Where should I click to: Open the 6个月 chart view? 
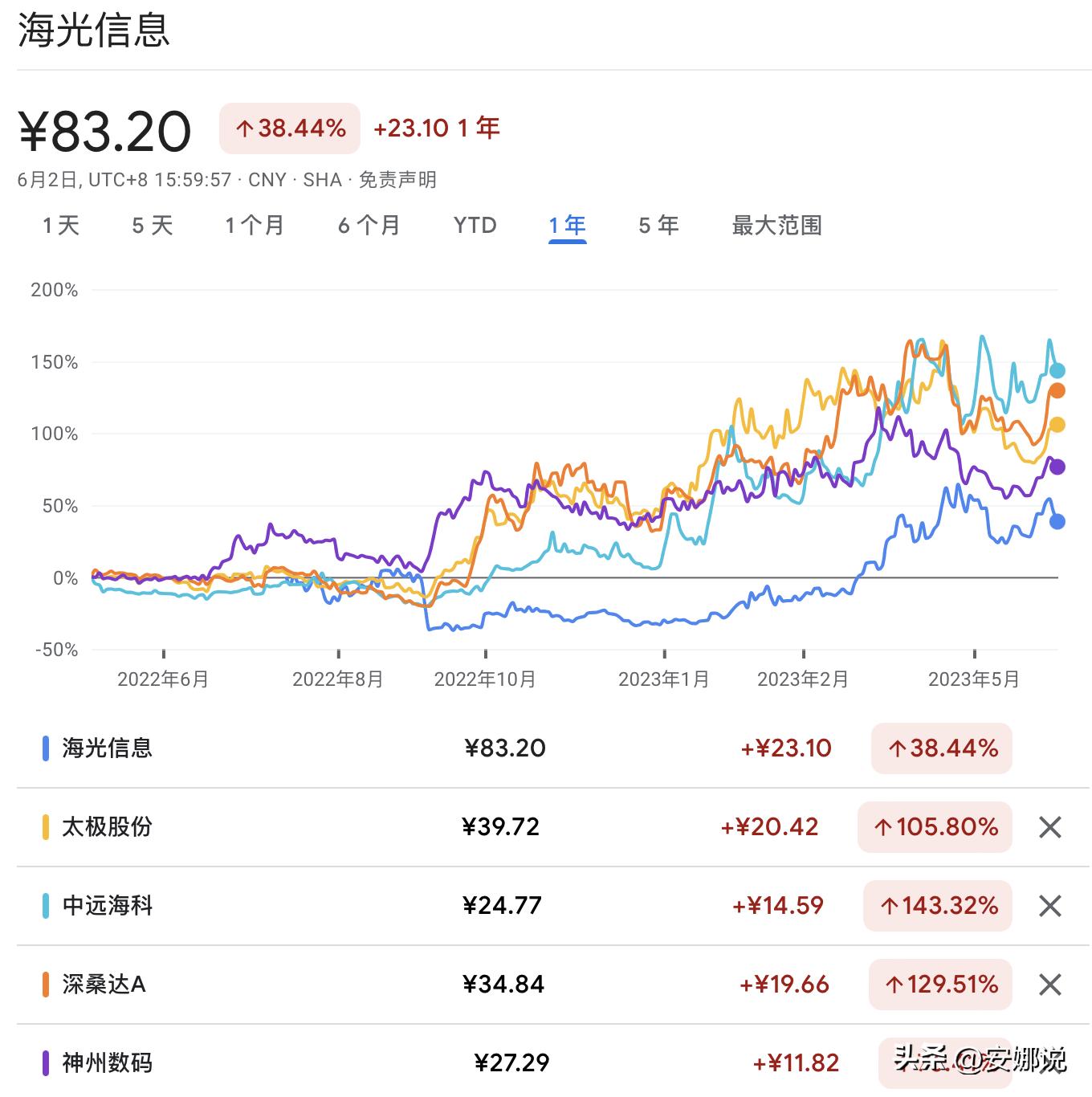(x=368, y=226)
